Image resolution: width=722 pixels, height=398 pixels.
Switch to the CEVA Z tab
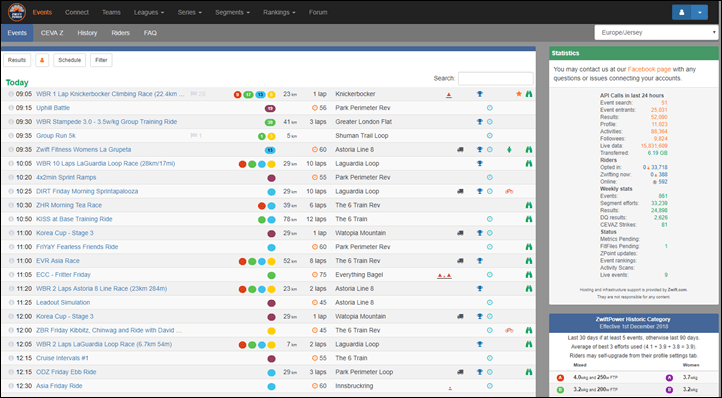point(52,33)
